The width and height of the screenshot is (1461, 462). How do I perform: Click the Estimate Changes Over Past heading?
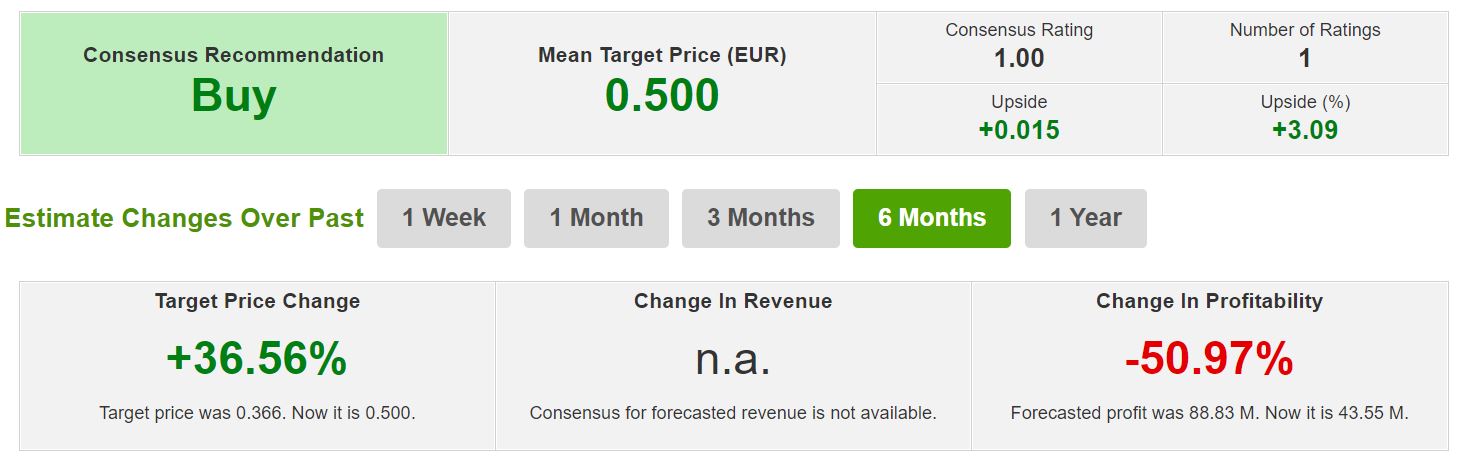[x=184, y=219]
